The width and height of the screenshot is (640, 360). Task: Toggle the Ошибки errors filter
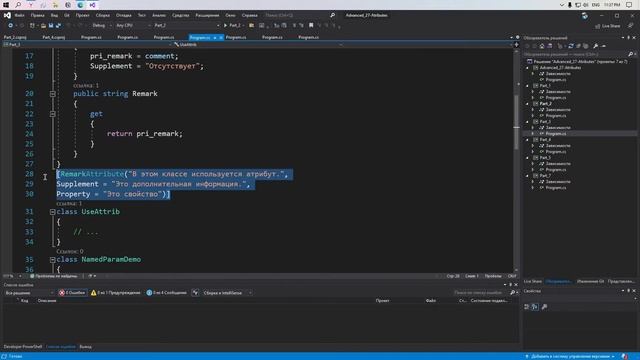pyautogui.click(x=72, y=293)
